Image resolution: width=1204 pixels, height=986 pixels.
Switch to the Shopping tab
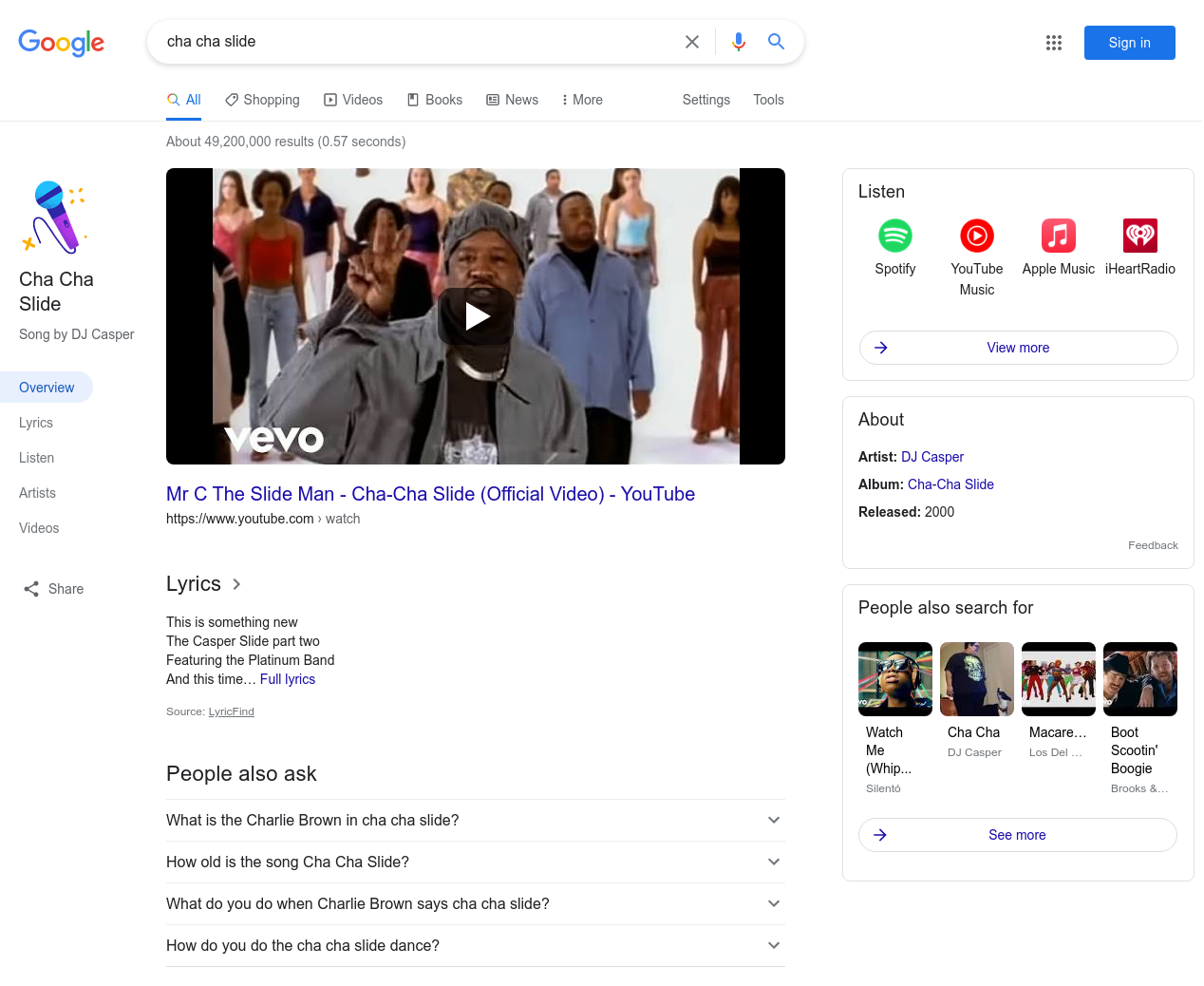coord(262,100)
